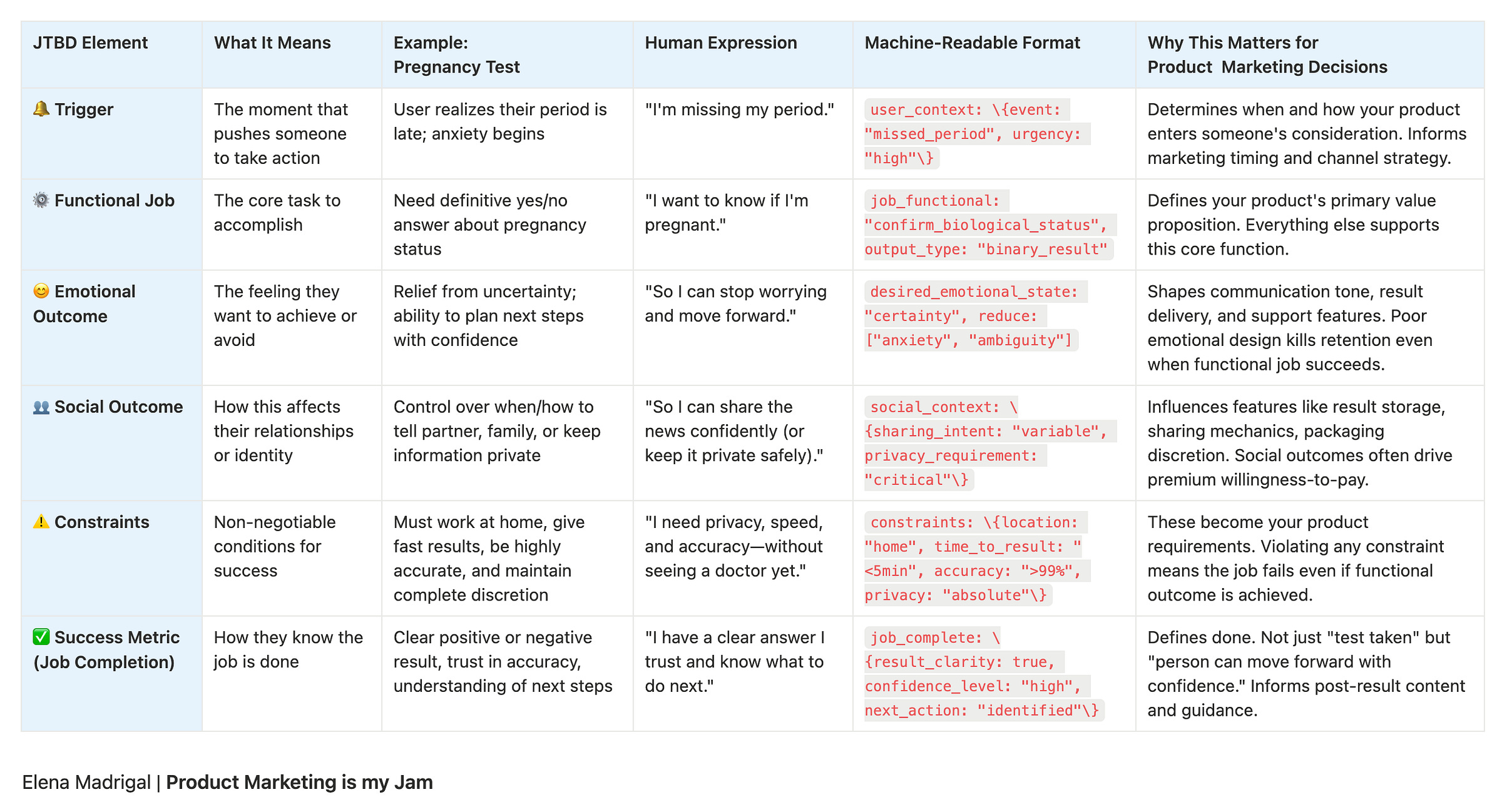
Task: Click the warning triangle beside Constraints
Action: click(41, 522)
